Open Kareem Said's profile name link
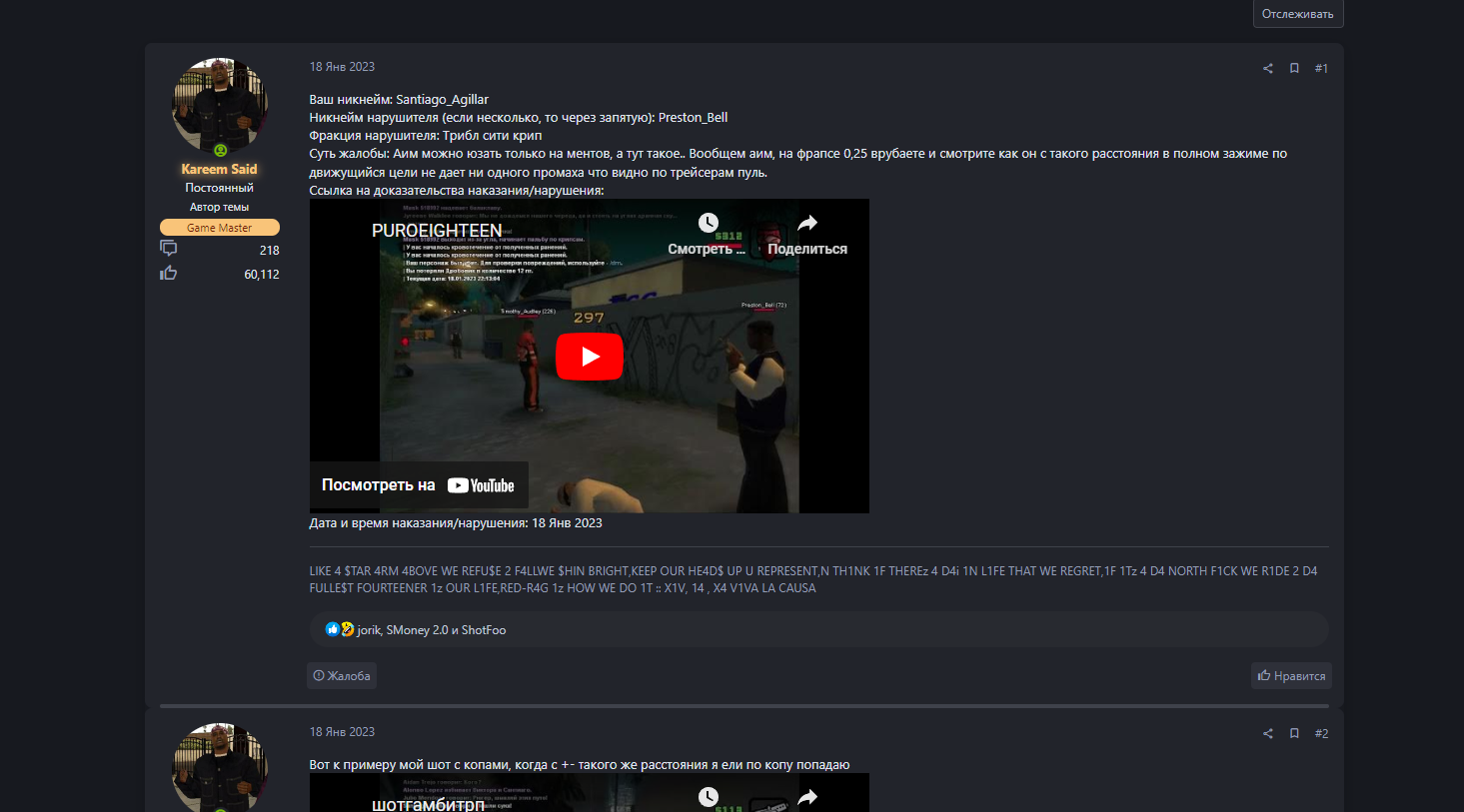This screenshot has height=812, width=1464. coord(219,170)
